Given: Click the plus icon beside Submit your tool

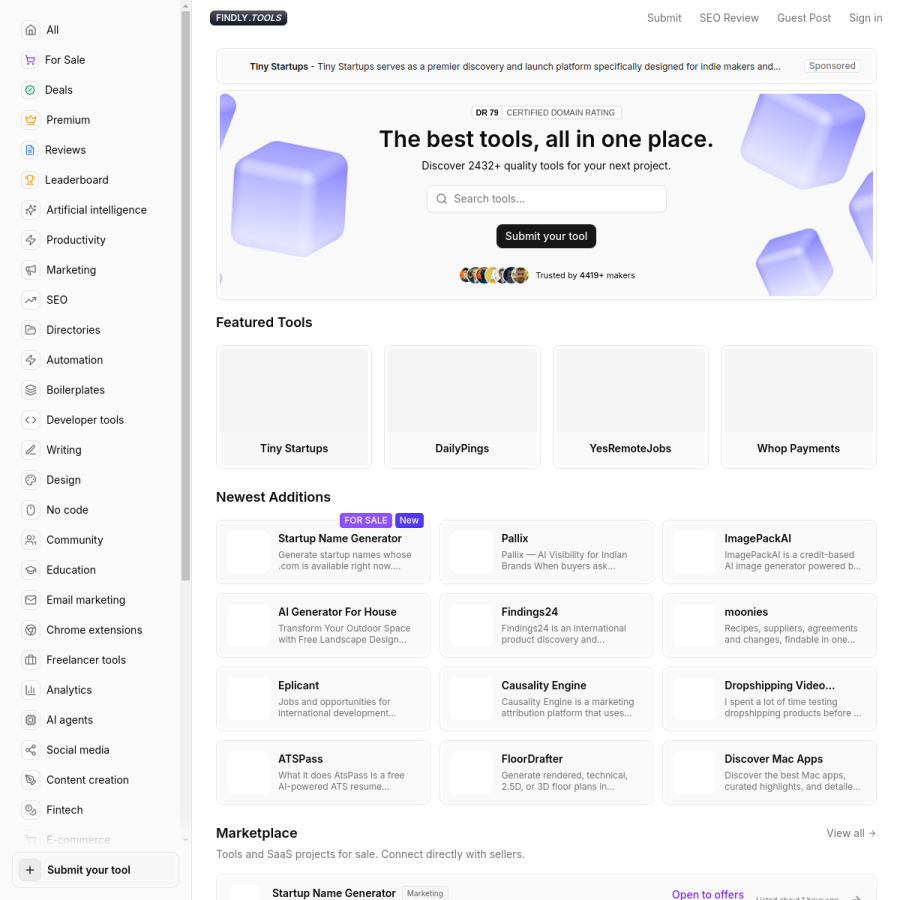Looking at the screenshot, I should point(30,870).
